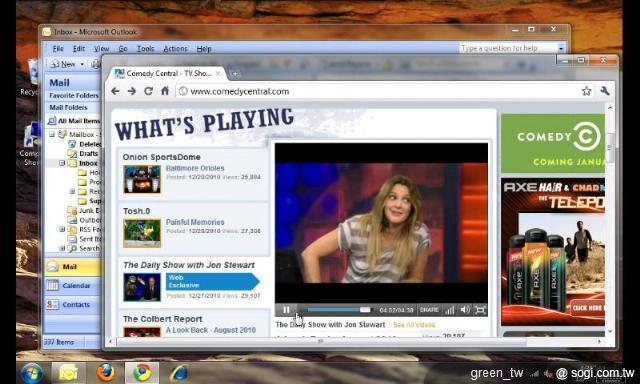Open Painful Memories video link
This screenshot has height=384, width=640.
tap(195, 222)
